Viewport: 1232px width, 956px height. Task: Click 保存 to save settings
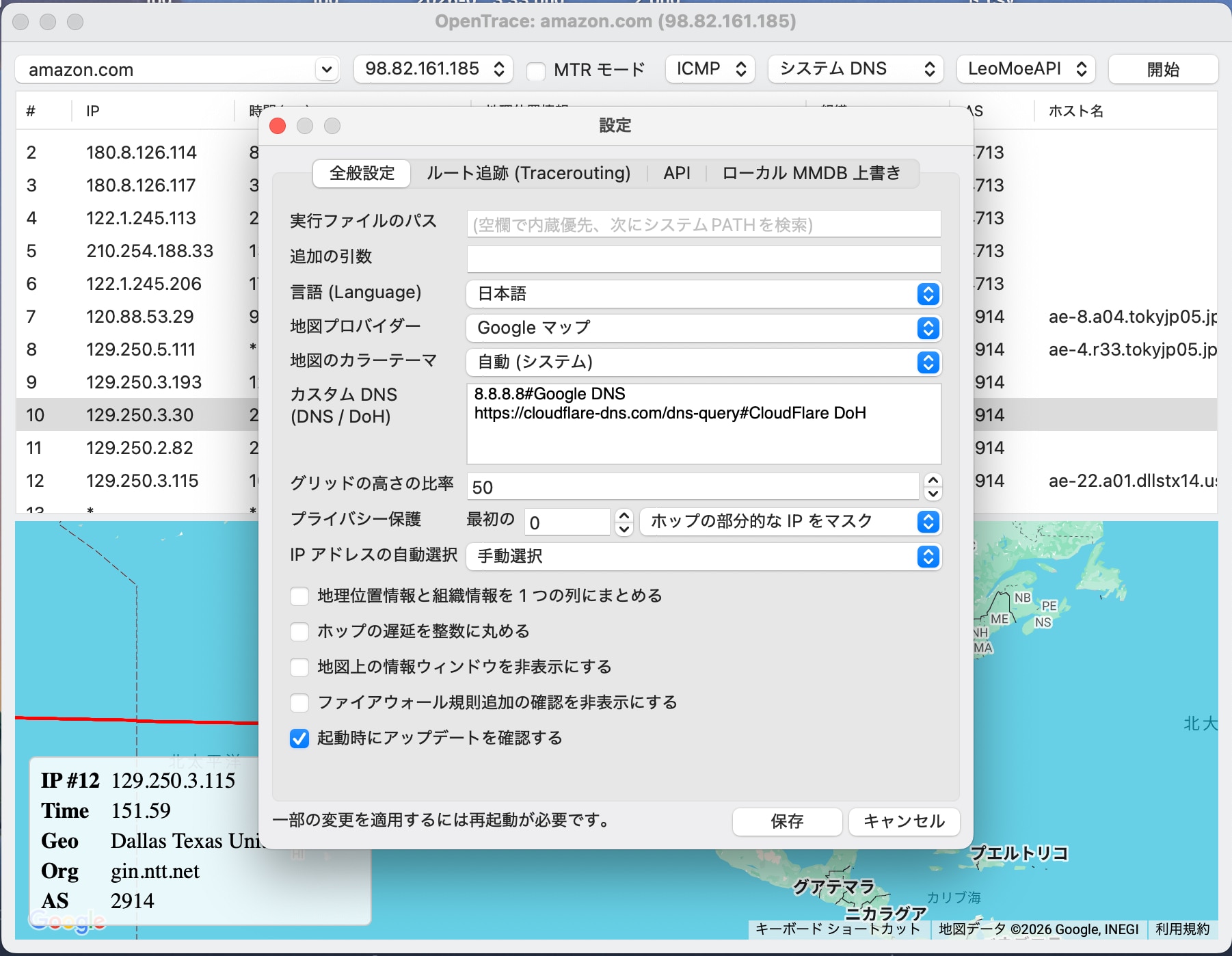pyautogui.click(x=787, y=822)
